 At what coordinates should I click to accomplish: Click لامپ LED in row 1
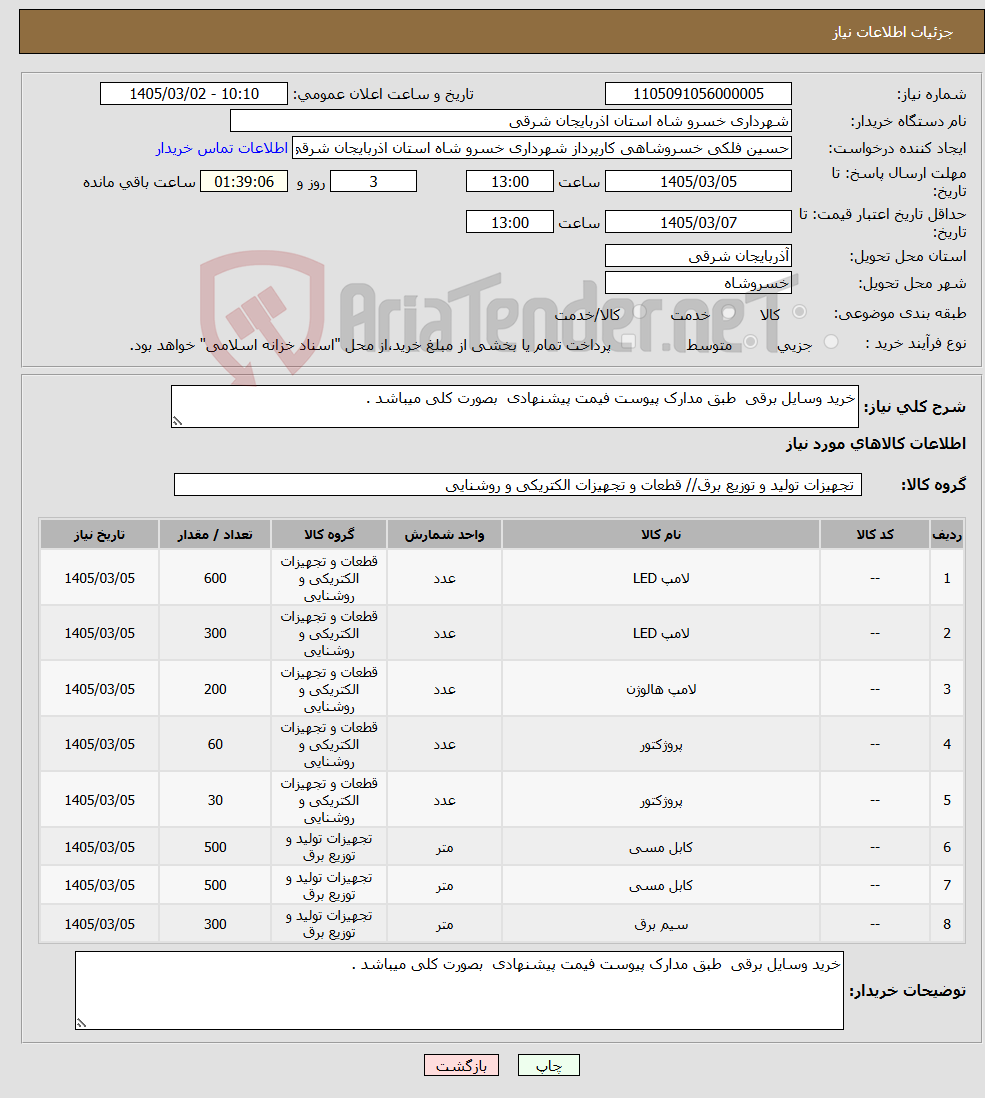pos(661,578)
